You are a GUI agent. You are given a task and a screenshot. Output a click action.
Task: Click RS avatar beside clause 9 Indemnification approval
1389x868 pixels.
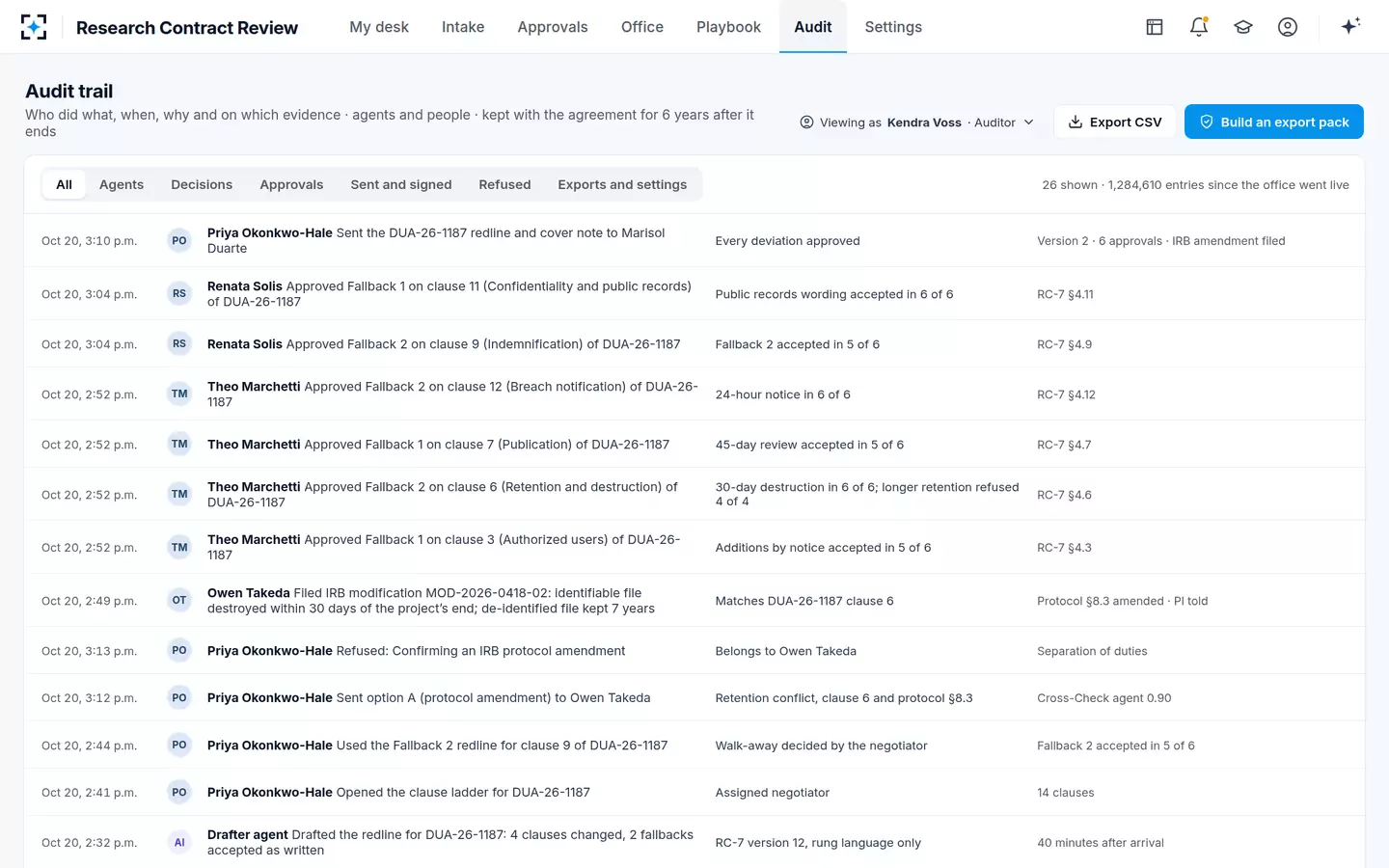pyautogui.click(x=179, y=344)
